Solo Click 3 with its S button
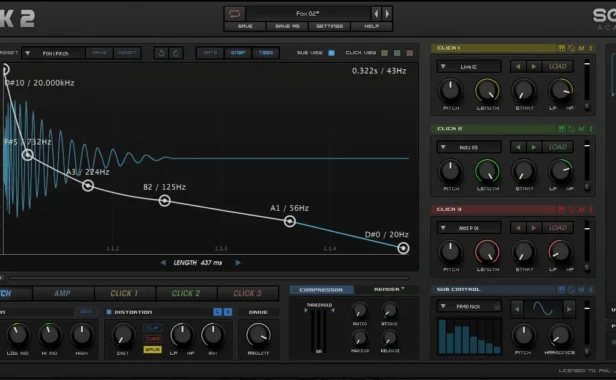Screen dimensions: 616x380 point(590,209)
